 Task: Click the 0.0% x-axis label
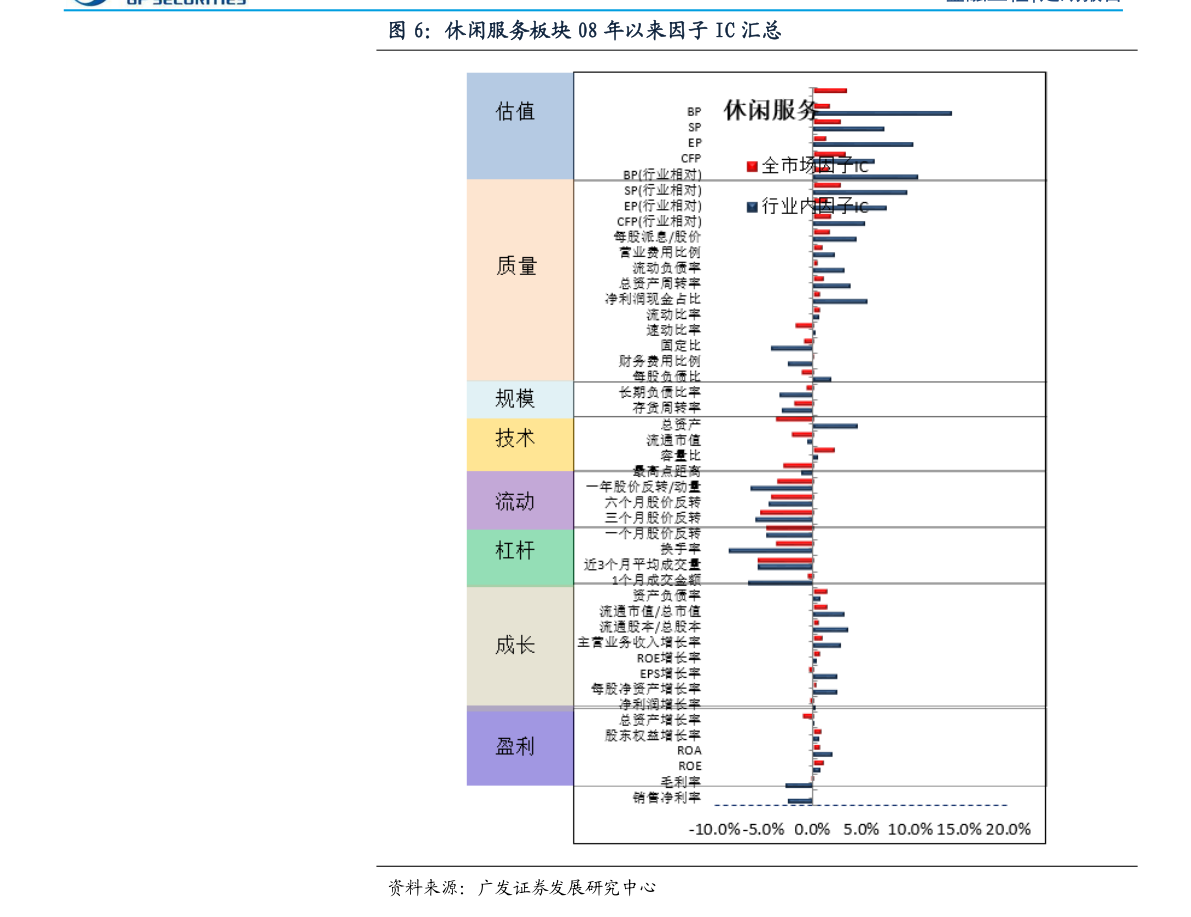812,829
